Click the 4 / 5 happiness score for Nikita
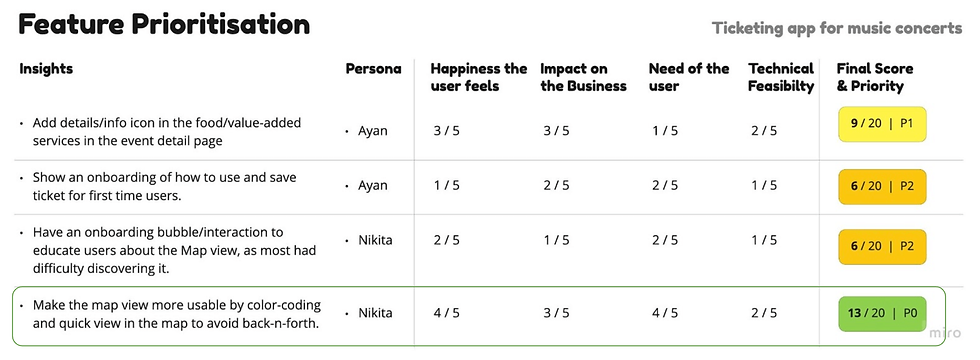The width and height of the screenshot is (980, 360). coord(447,312)
